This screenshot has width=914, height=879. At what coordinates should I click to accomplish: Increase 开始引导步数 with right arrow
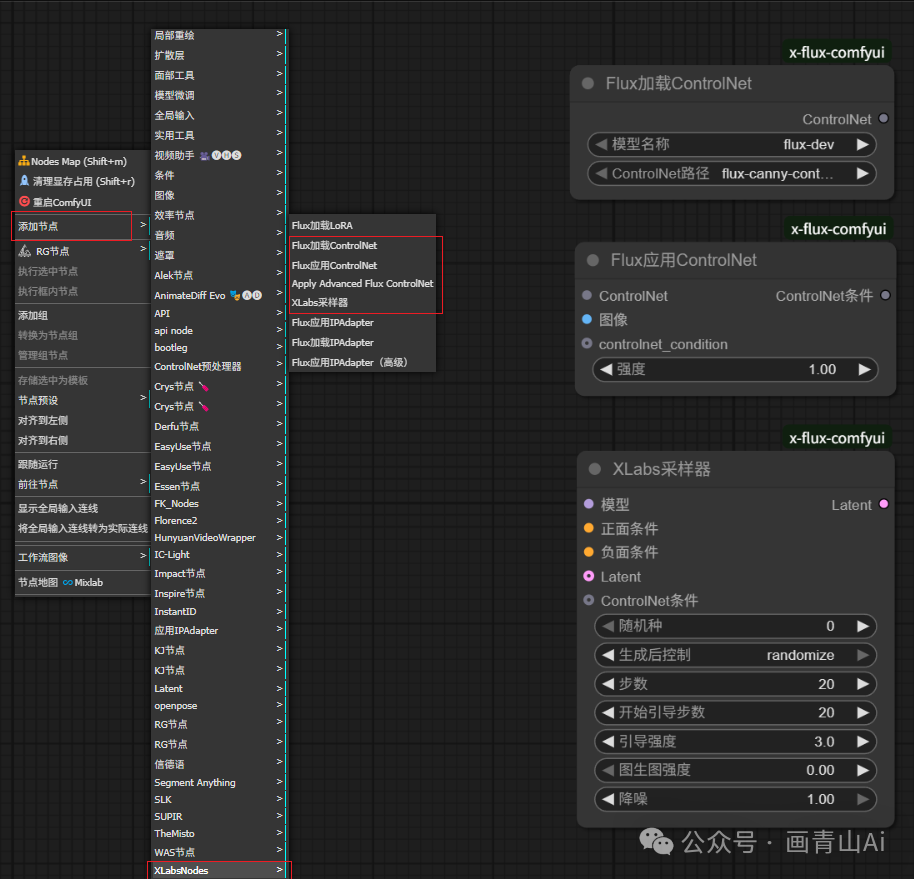[863, 712]
